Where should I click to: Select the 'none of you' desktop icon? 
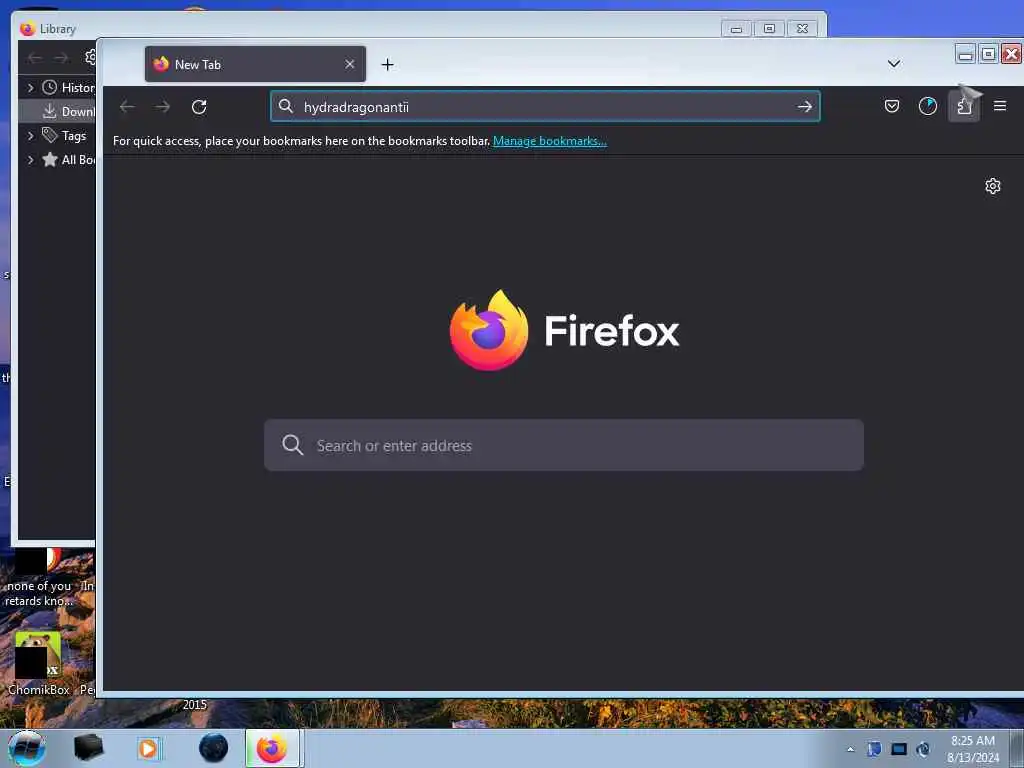39,579
